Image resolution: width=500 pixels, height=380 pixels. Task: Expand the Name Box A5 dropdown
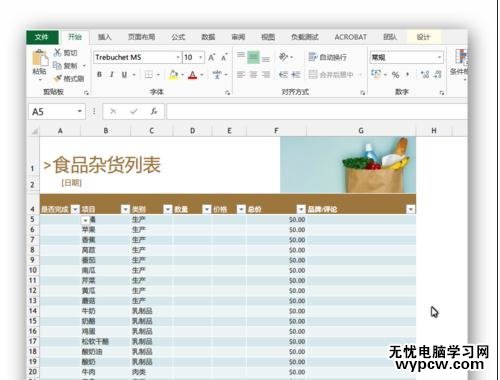coord(80,111)
